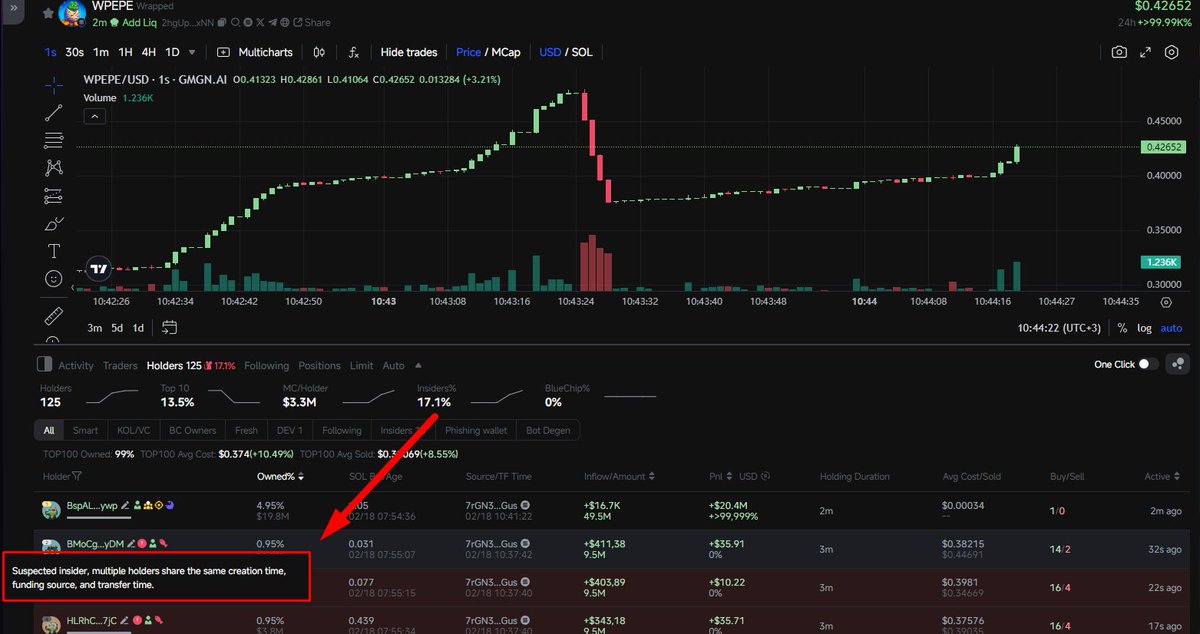Image resolution: width=1200 pixels, height=634 pixels.
Task: Search the token with magnifier icon
Action: [234, 22]
